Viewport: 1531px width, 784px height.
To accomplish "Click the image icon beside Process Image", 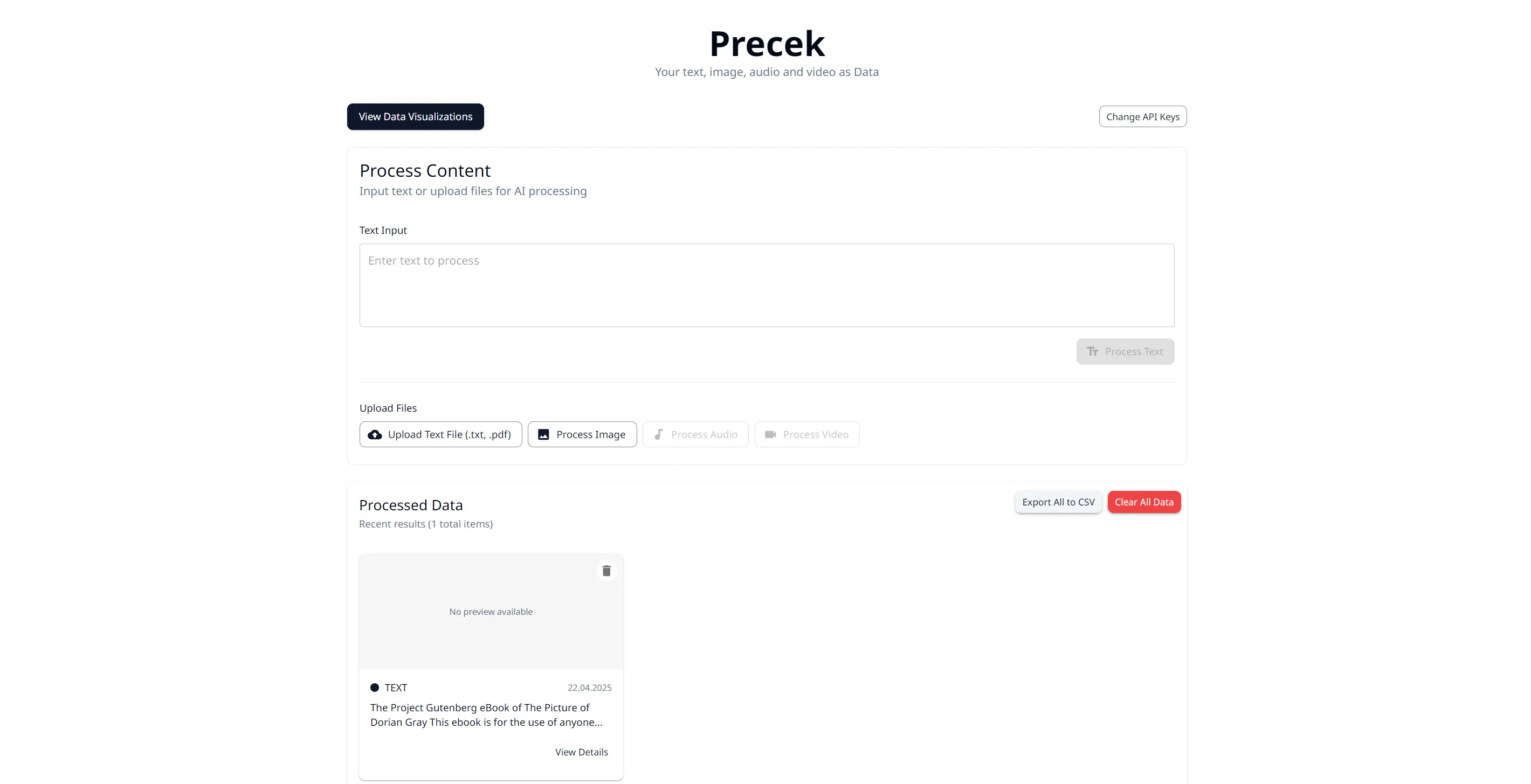I will pos(543,435).
